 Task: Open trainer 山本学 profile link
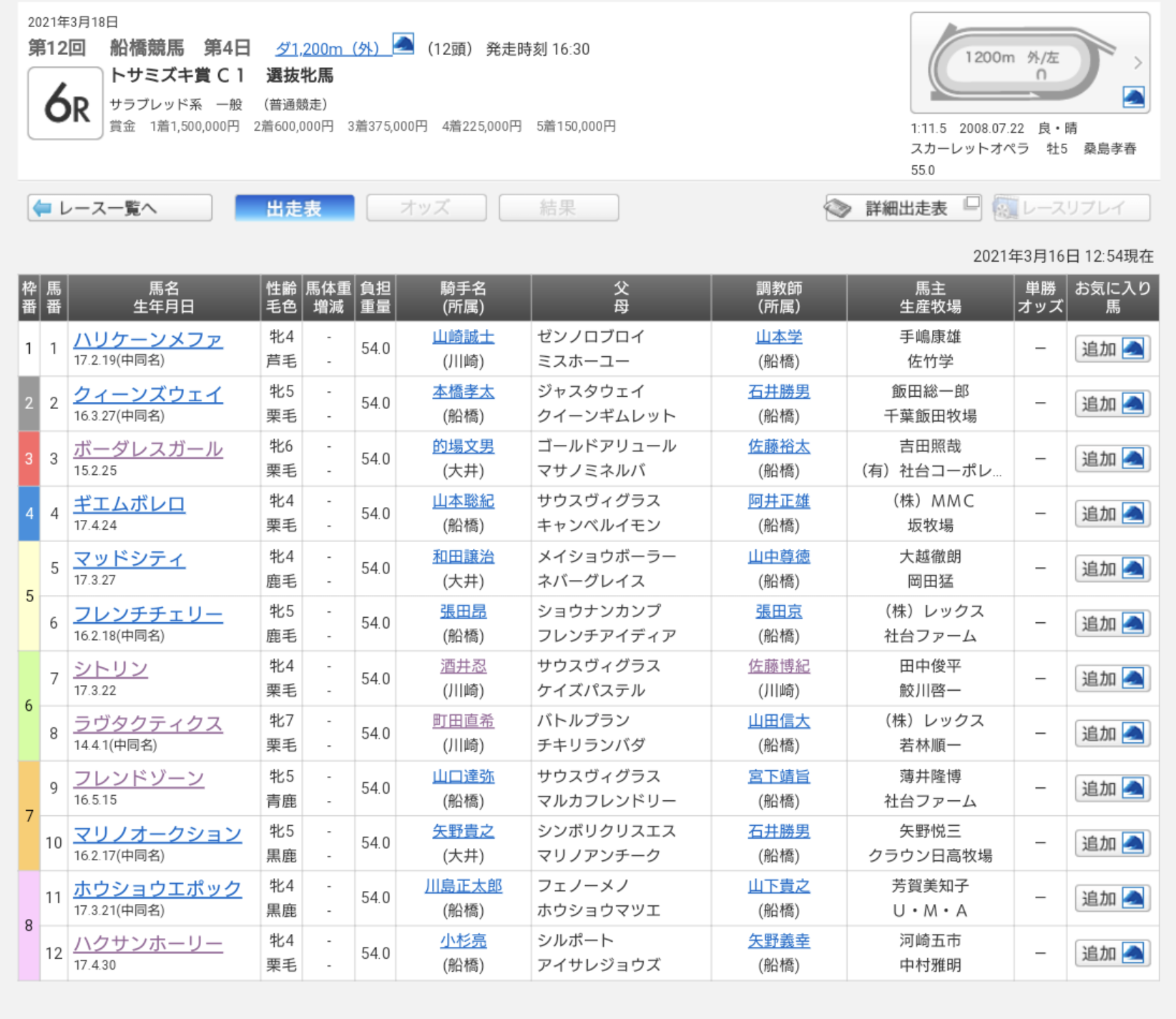coord(778,337)
